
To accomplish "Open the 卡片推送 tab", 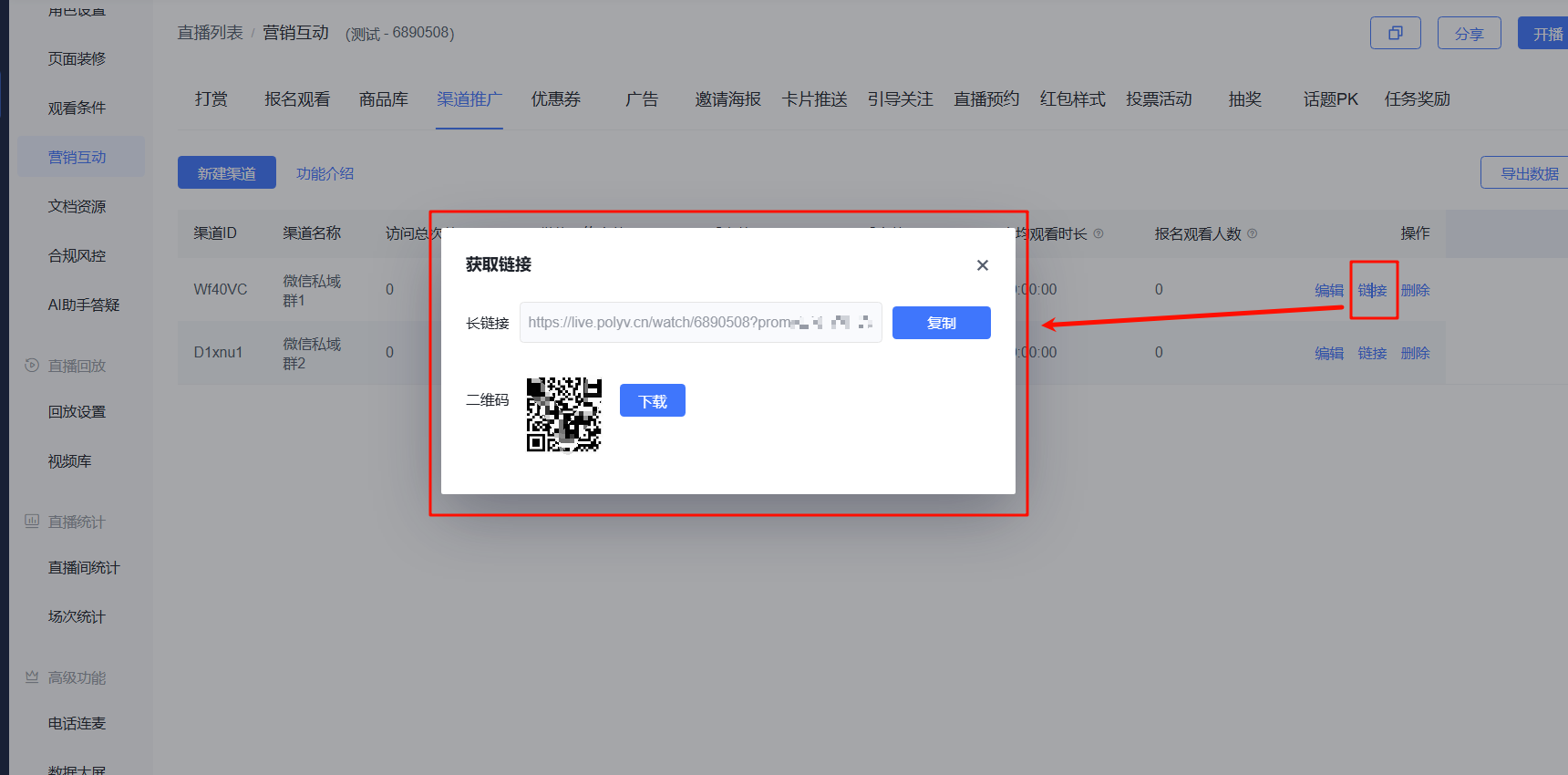I will [814, 99].
